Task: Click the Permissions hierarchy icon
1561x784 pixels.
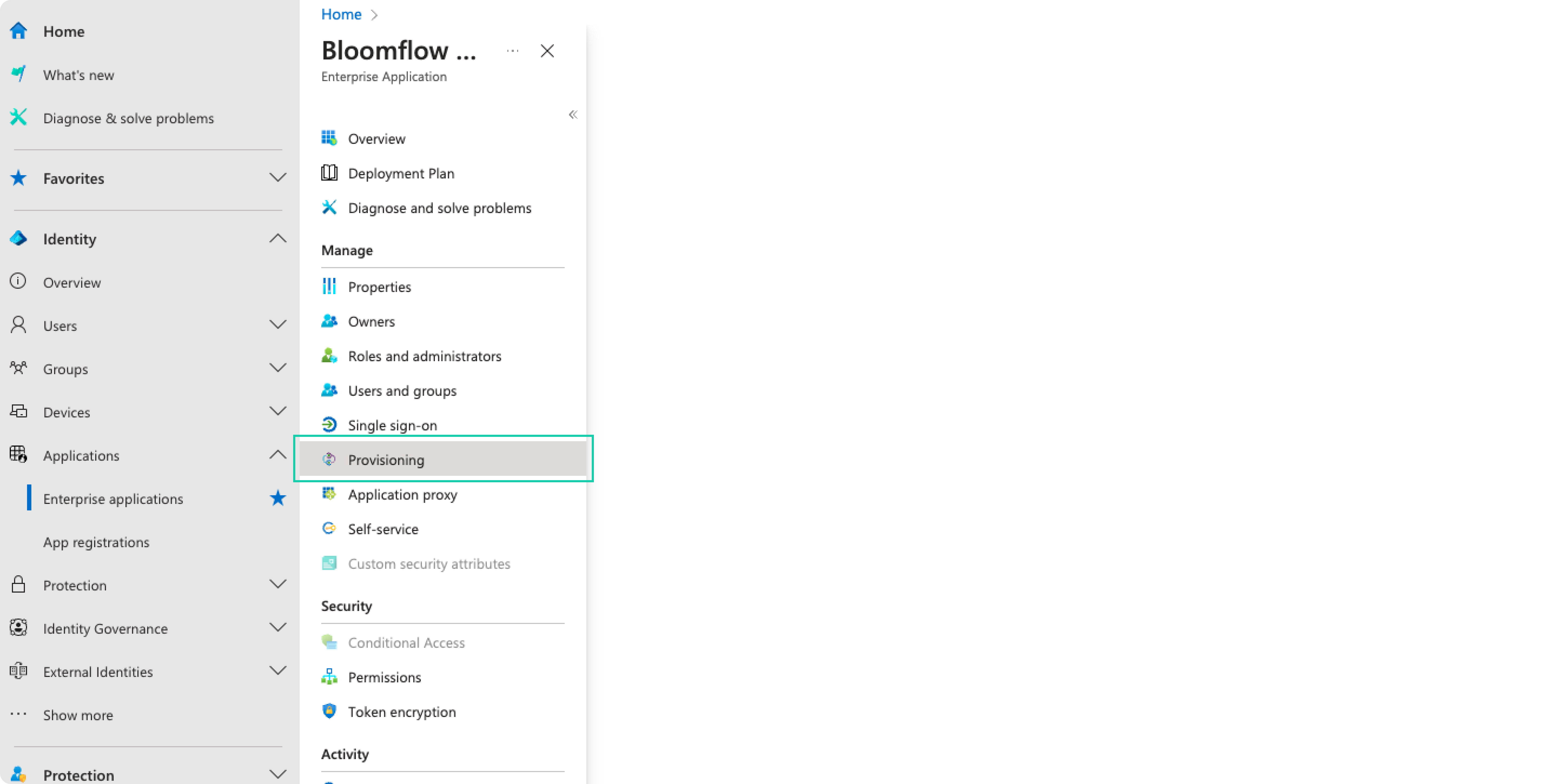Action: click(x=329, y=677)
